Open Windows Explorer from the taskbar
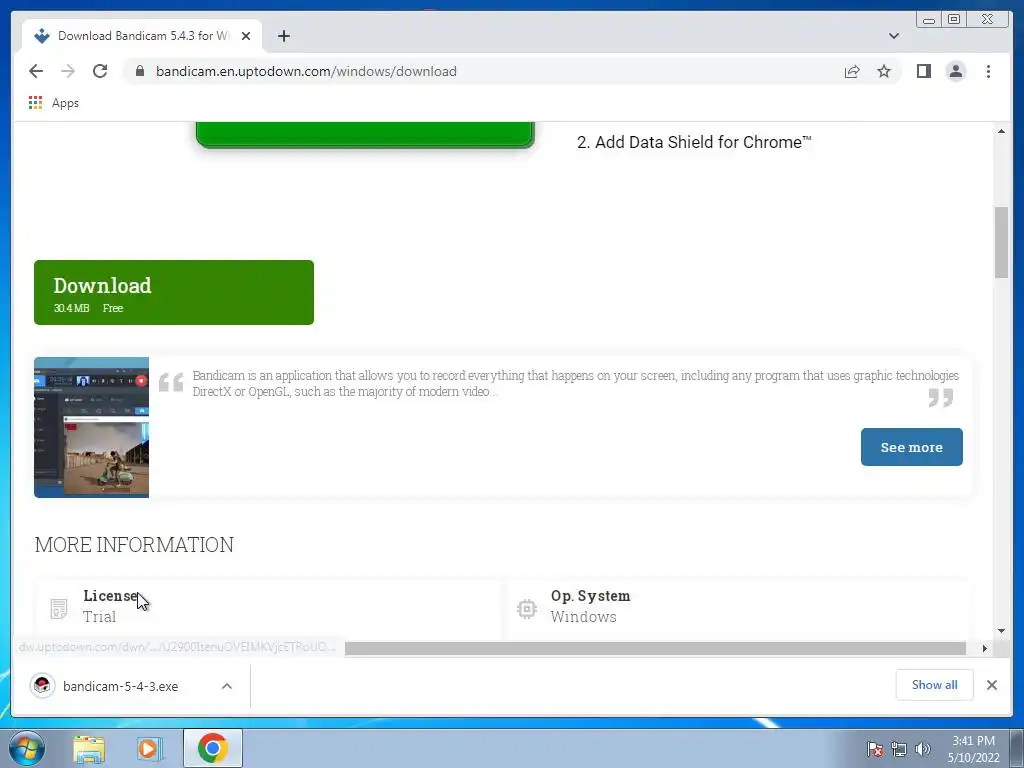1024x768 pixels. point(89,748)
